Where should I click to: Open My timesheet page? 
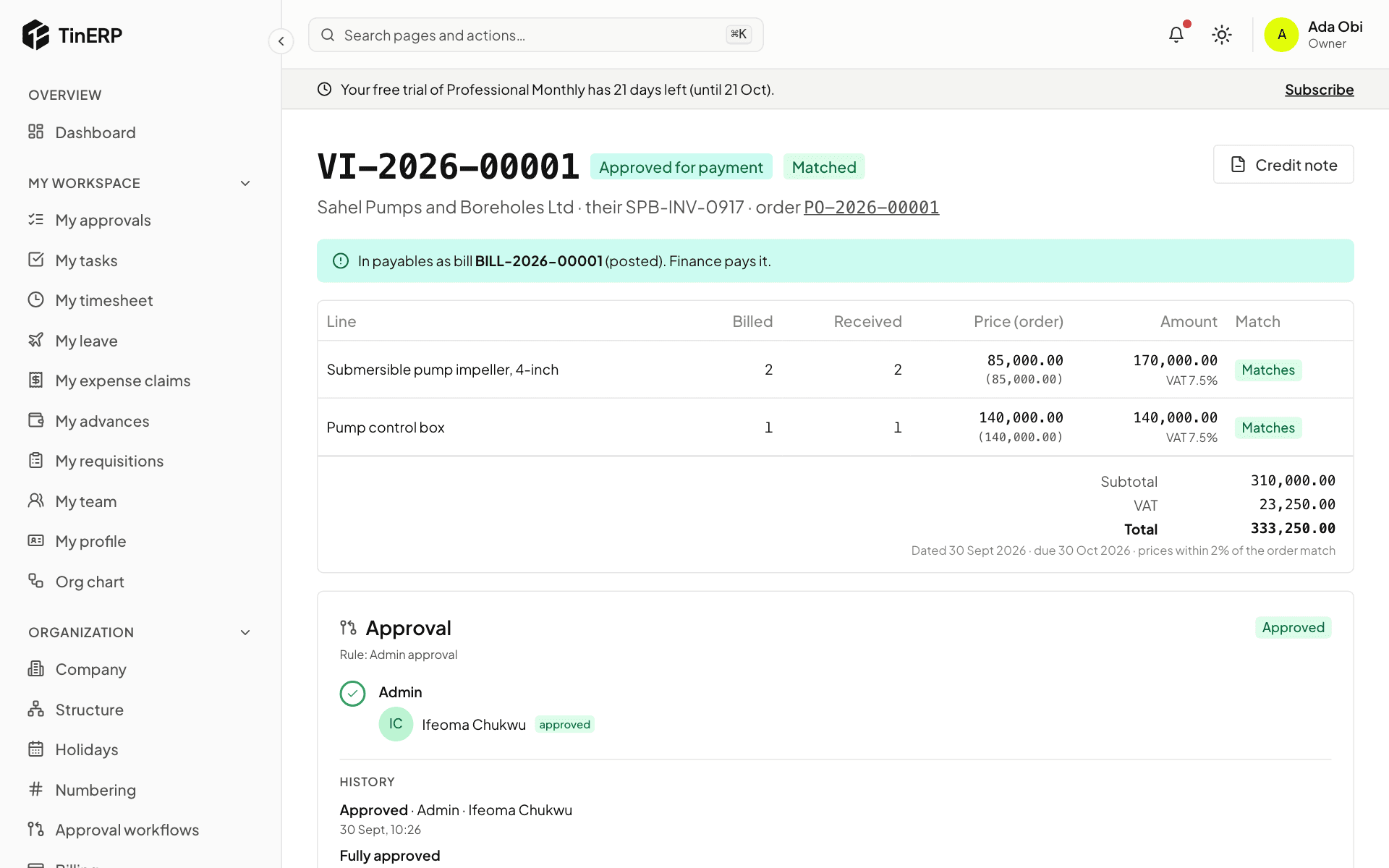tap(104, 300)
